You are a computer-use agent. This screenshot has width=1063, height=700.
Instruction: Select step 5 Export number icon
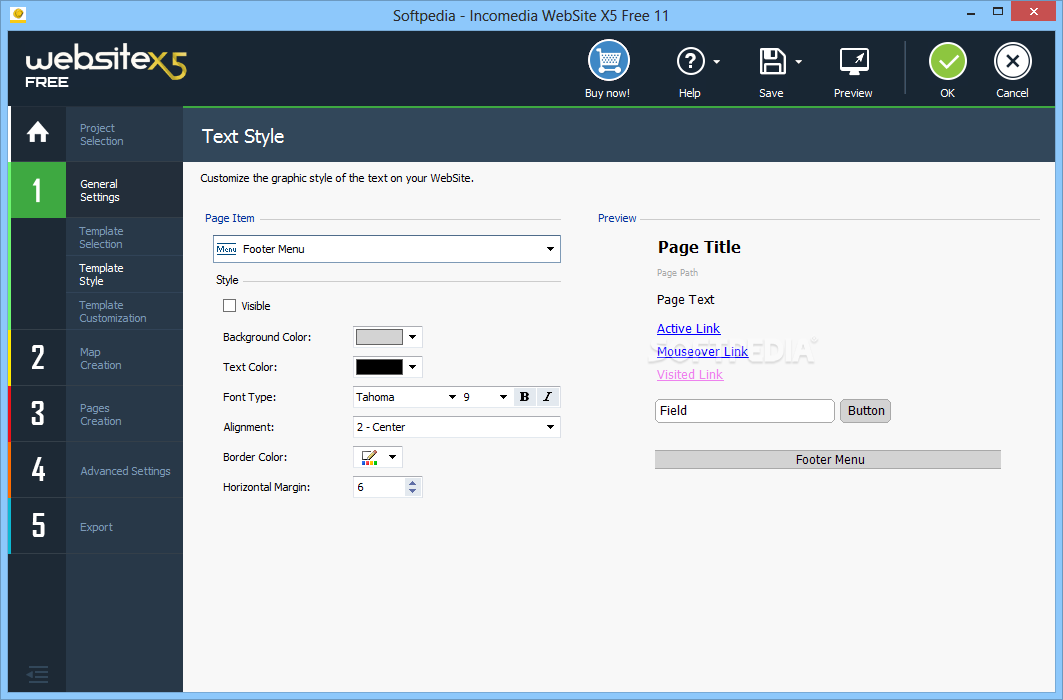37,526
